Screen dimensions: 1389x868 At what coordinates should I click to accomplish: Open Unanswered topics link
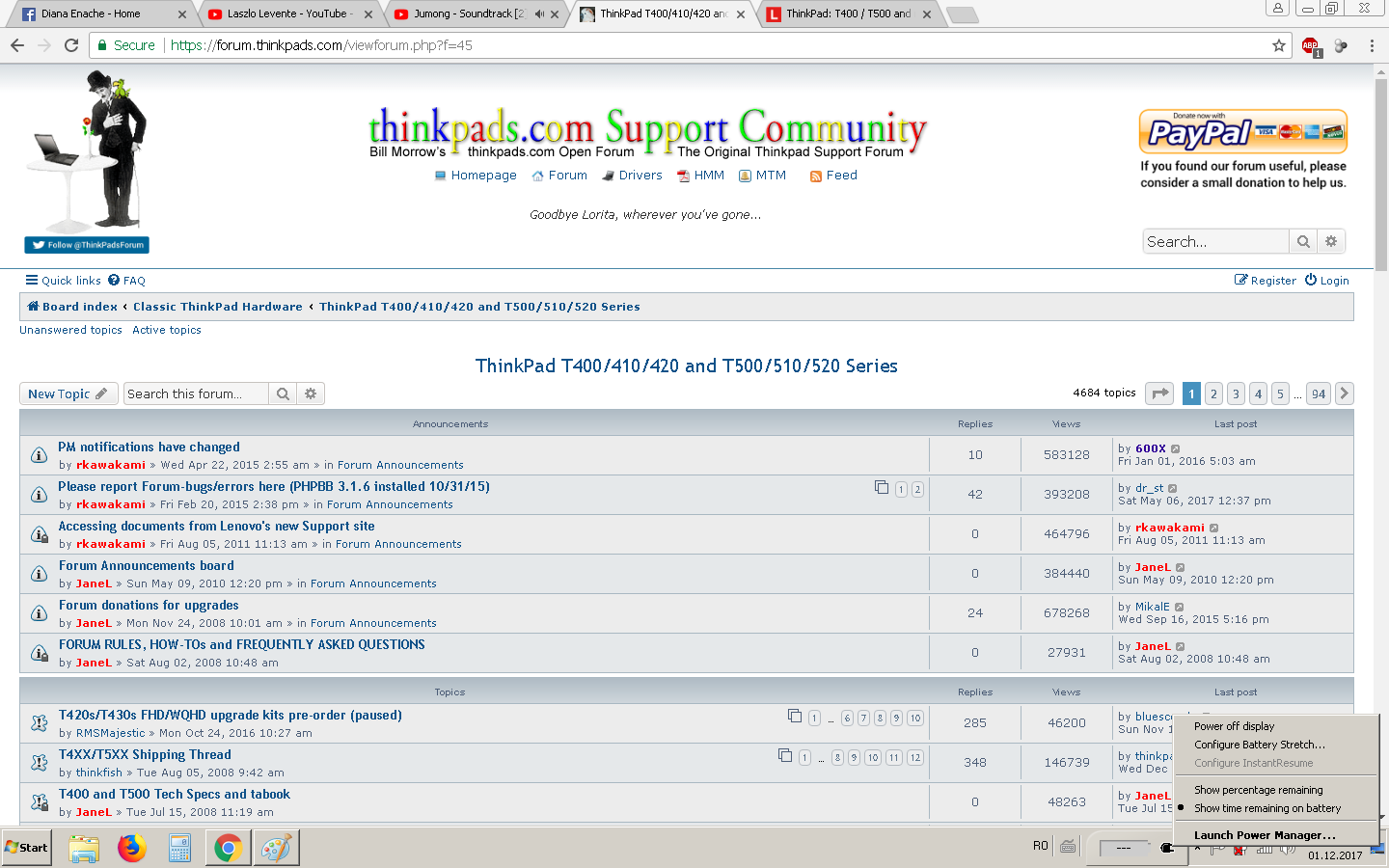(70, 330)
